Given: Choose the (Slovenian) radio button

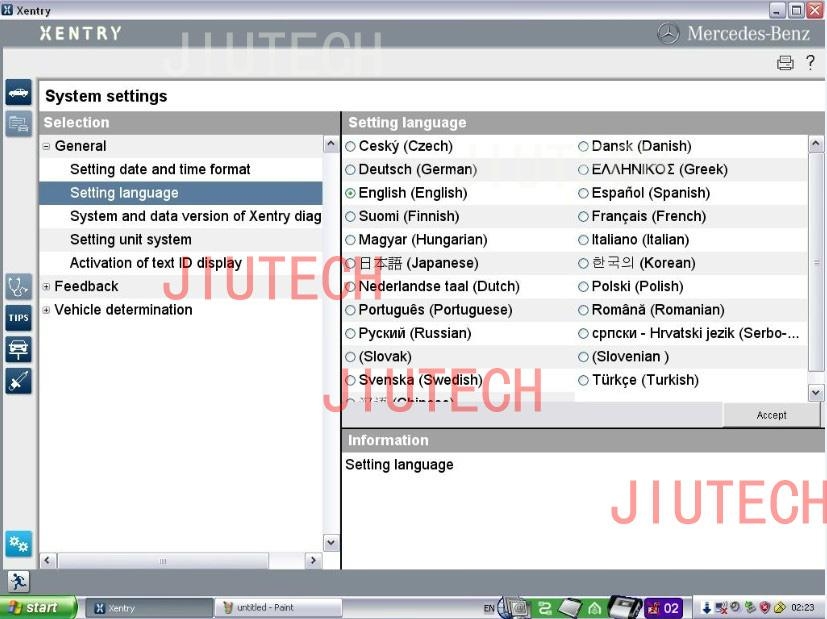Looking at the screenshot, I should tap(583, 357).
